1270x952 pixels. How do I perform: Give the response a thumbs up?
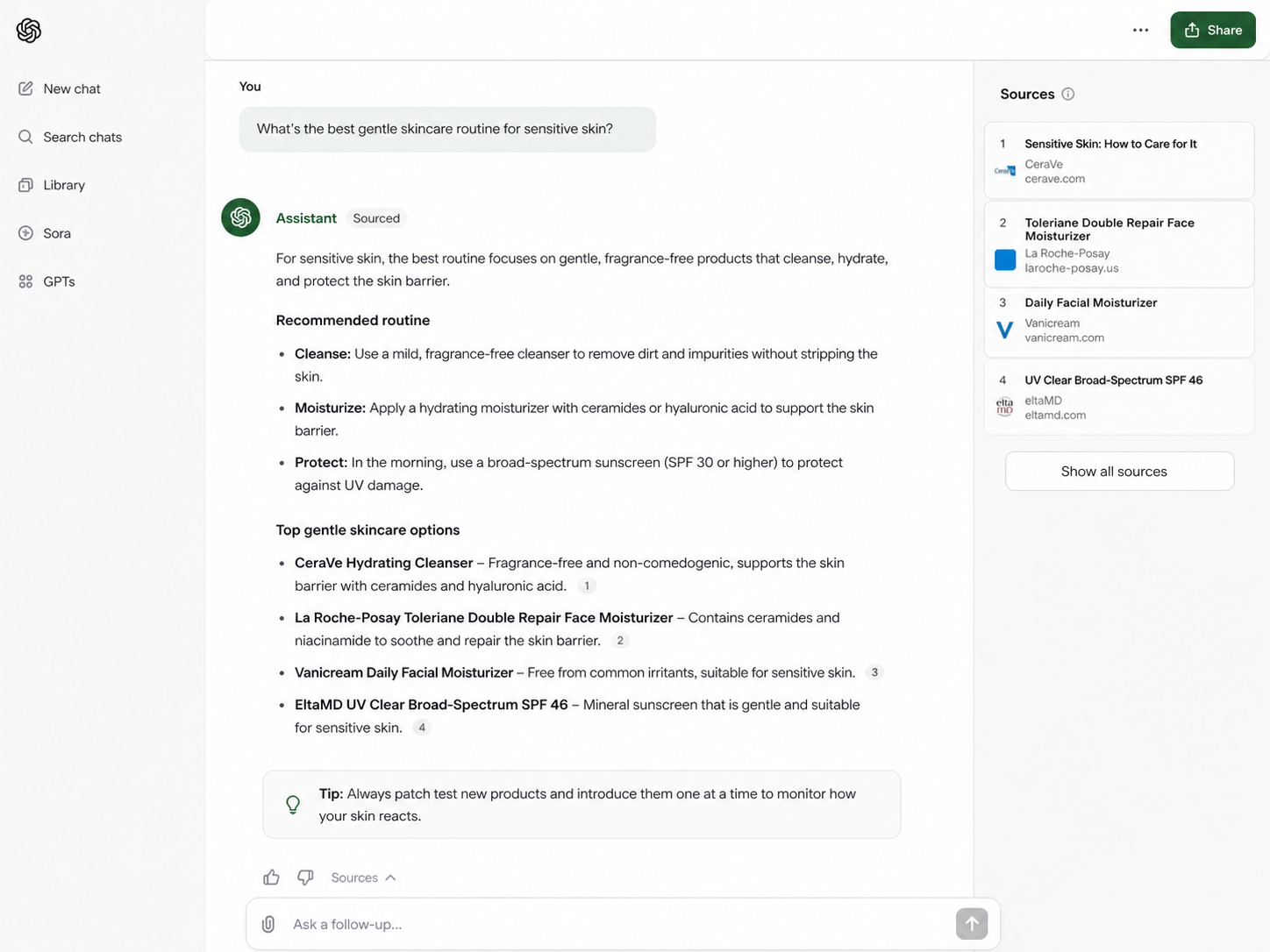pos(271,877)
